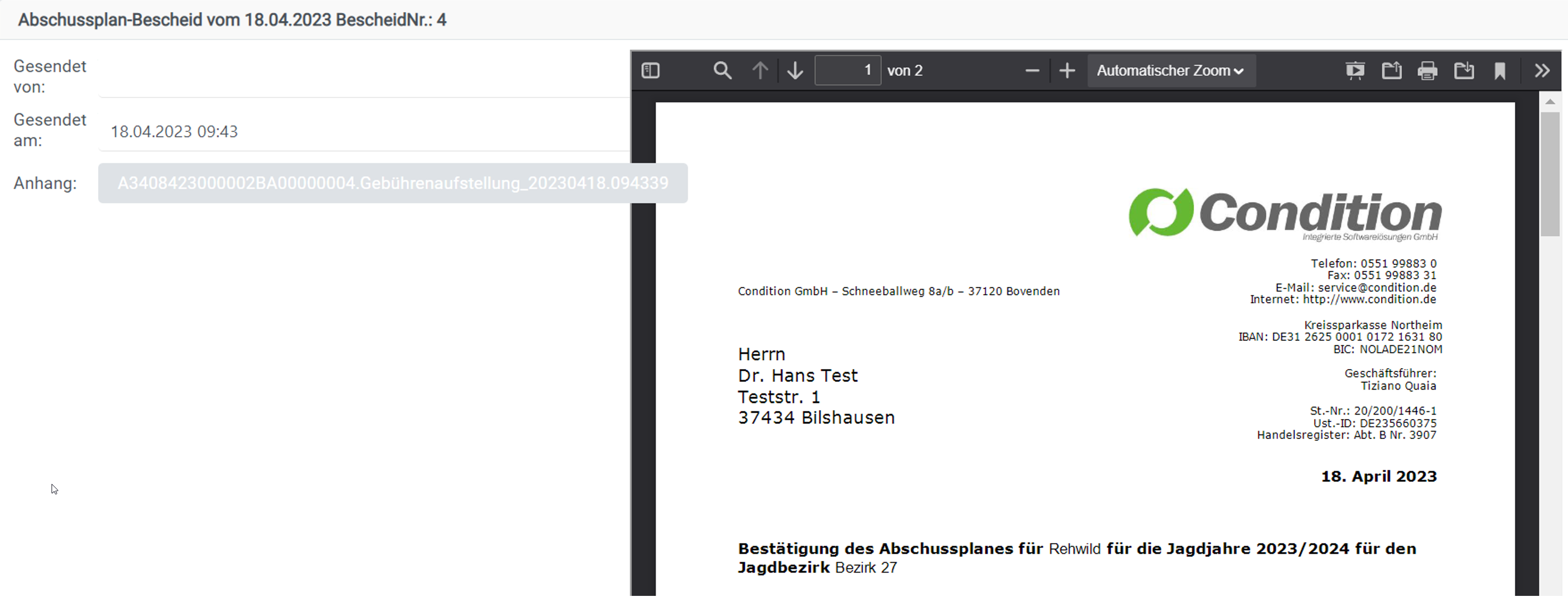Viewport: 1568px width, 597px height.
Task: Click the Gesendet von field
Action: (x=364, y=77)
